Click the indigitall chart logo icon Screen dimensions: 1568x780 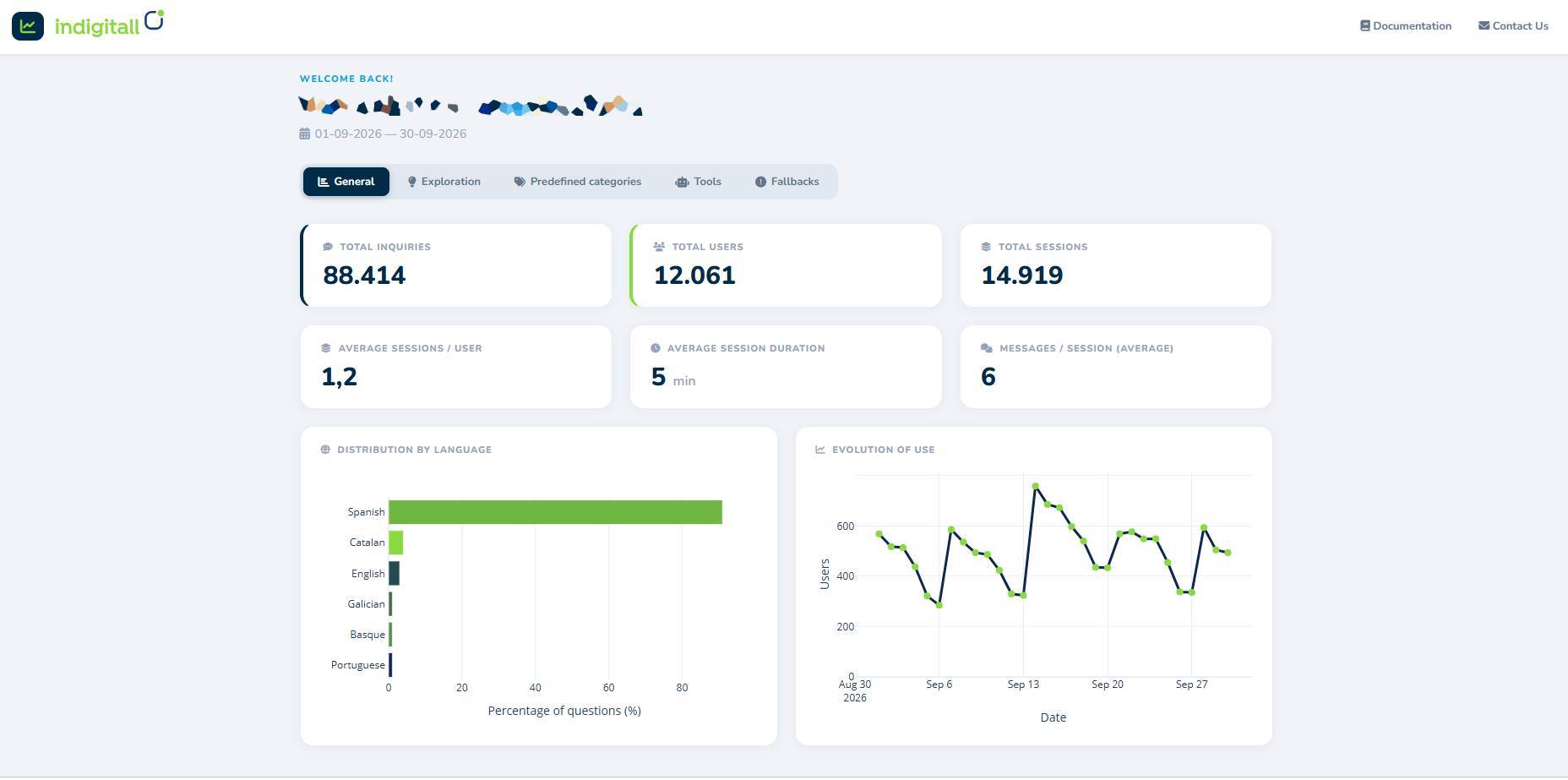point(28,26)
